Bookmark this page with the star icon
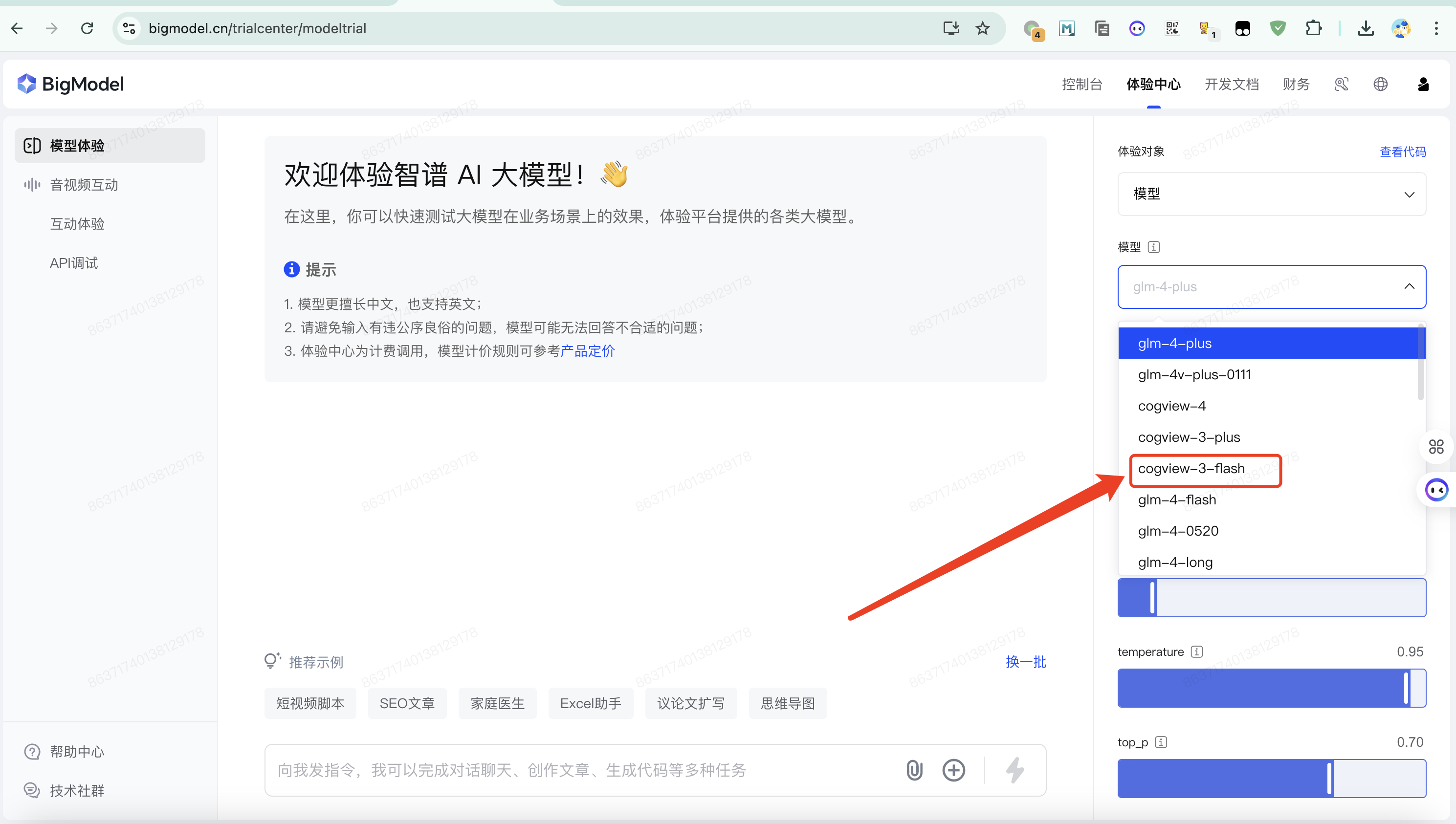1456x824 pixels. pyautogui.click(x=983, y=28)
